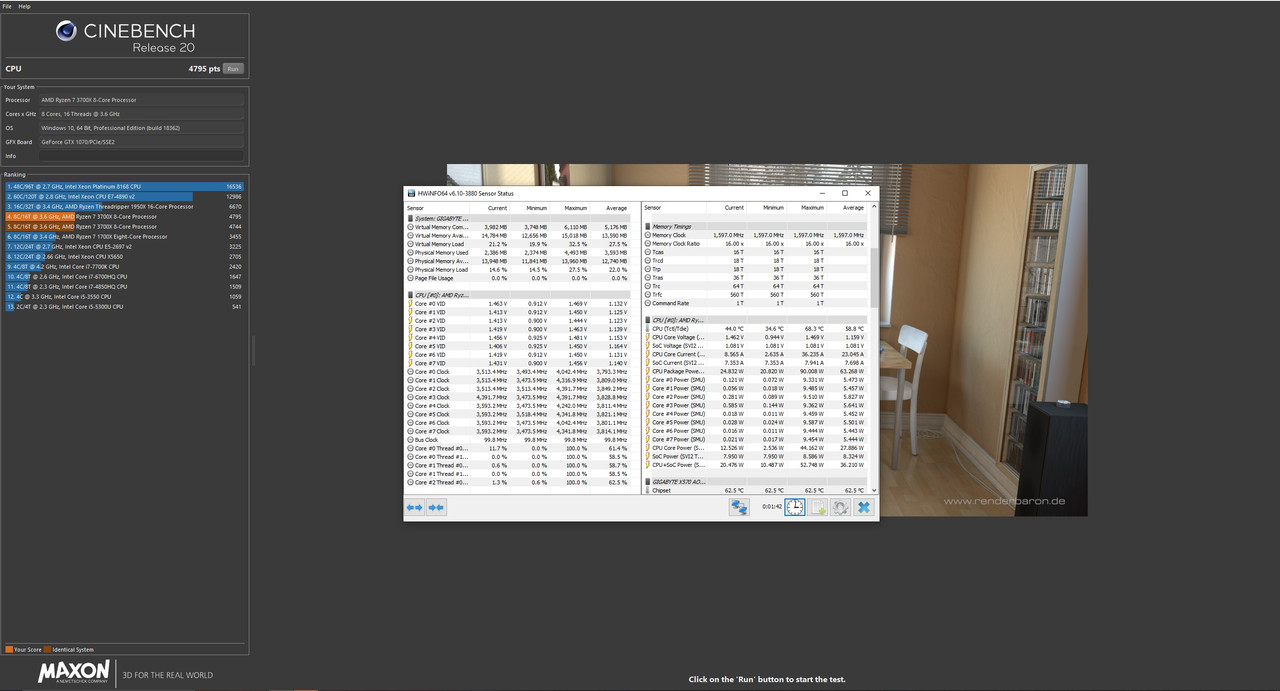Click HWiNFO expand-columns blue arrows icon

414,508
